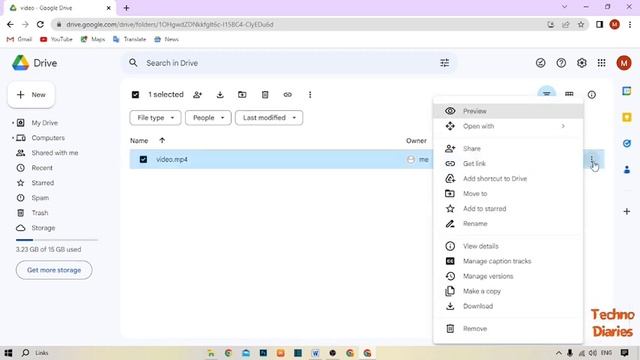Viewport: 640px width, 360px height.
Task: Select Manage versions
Action: click(x=508, y=276)
